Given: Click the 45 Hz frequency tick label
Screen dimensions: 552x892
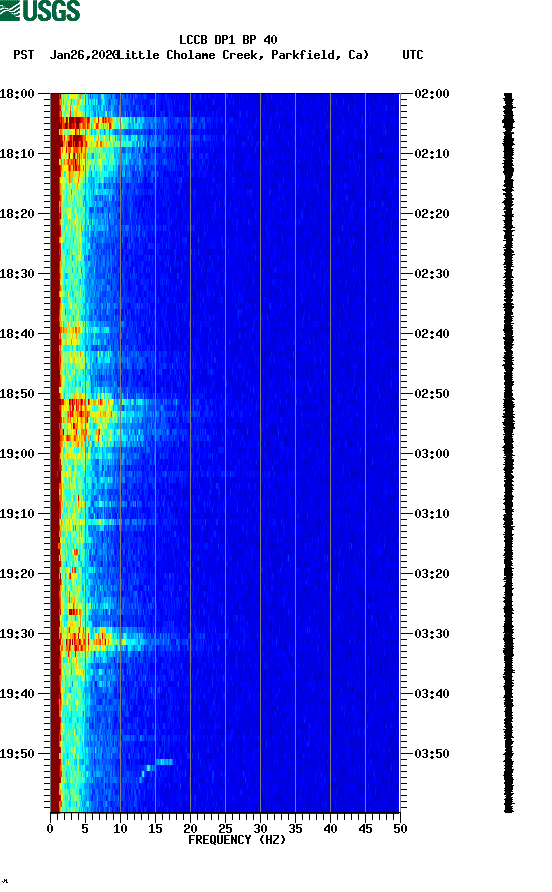Looking at the screenshot, I should pyautogui.click(x=365, y=829).
